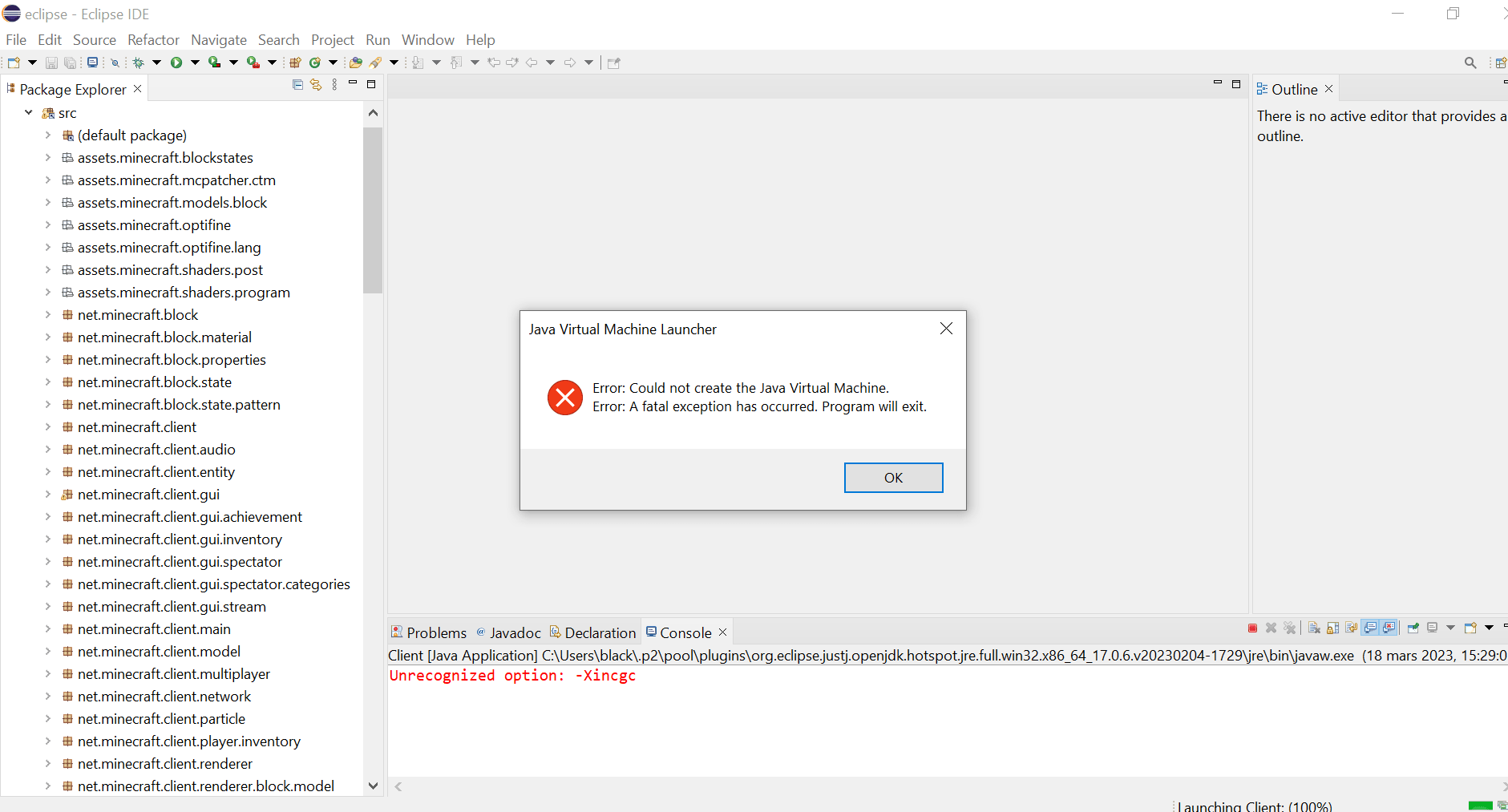Click the red Terminate button in Console
Screen dimensions: 1508x812
[1252, 628]
